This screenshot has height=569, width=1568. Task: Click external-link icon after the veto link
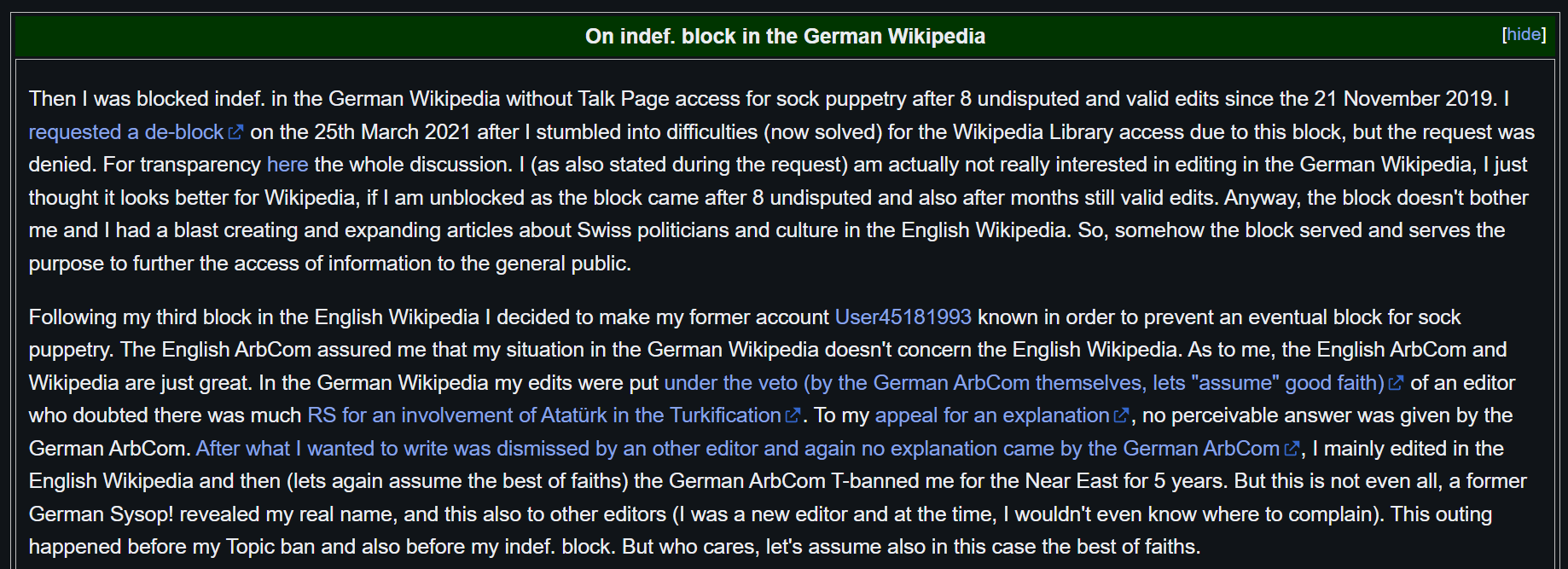click(1396, 383)
